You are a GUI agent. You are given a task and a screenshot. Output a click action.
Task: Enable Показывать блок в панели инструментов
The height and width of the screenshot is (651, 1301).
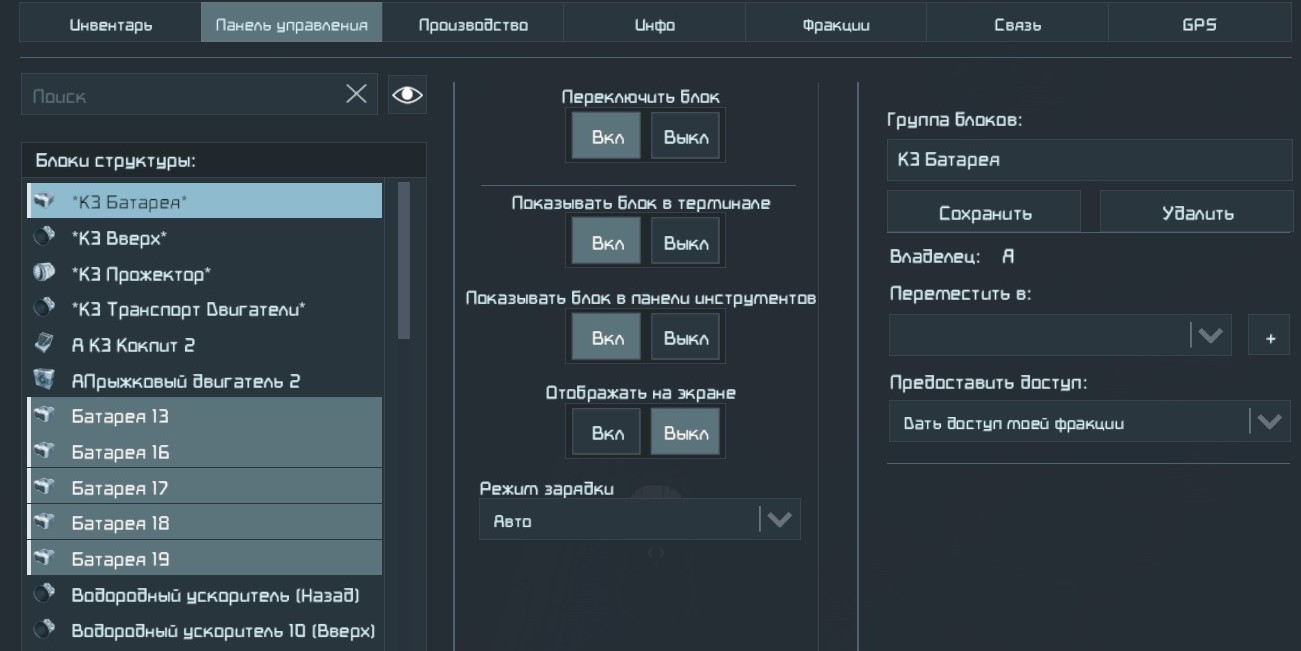click(x=608, y=335)
